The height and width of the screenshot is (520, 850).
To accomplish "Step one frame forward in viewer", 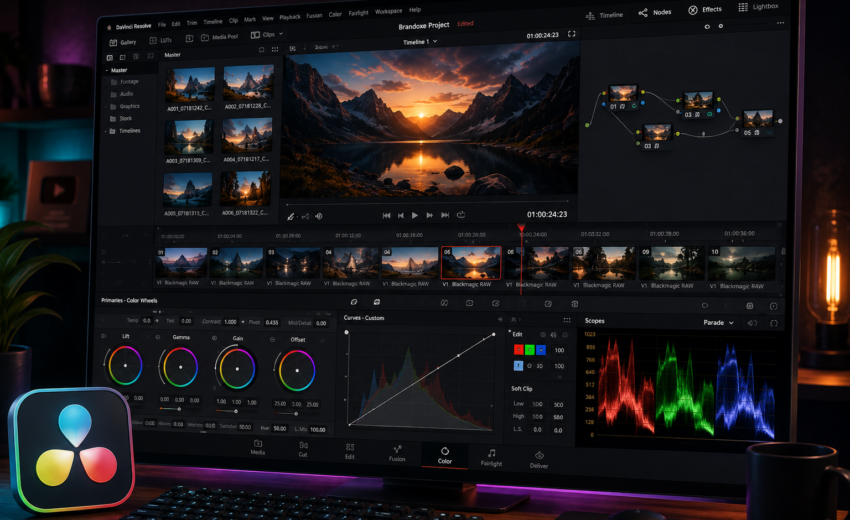I will 429,215.
